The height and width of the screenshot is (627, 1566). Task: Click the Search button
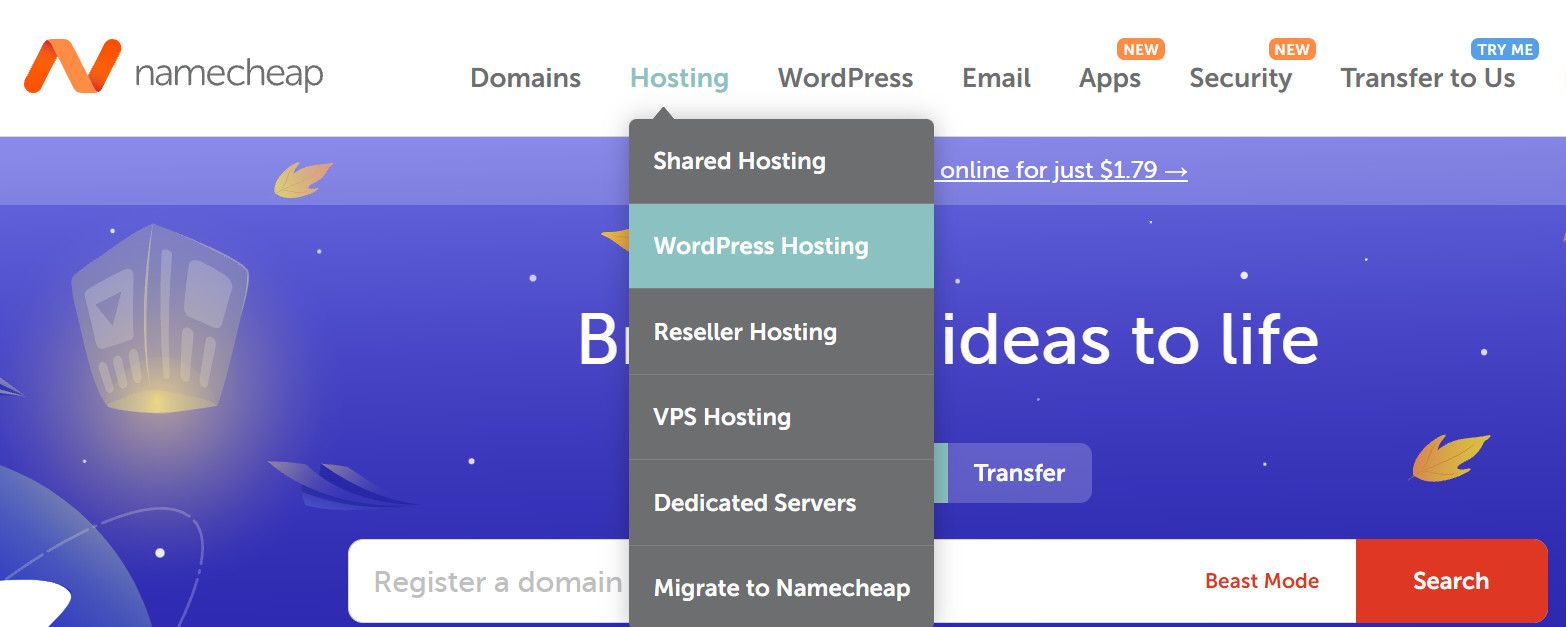(x=1452, y=580)
